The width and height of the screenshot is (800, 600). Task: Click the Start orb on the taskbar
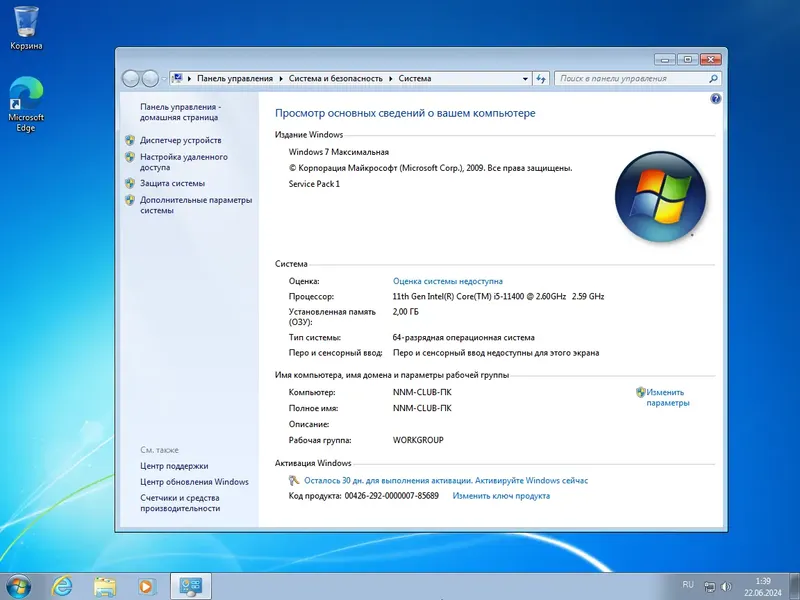[18, 588]
